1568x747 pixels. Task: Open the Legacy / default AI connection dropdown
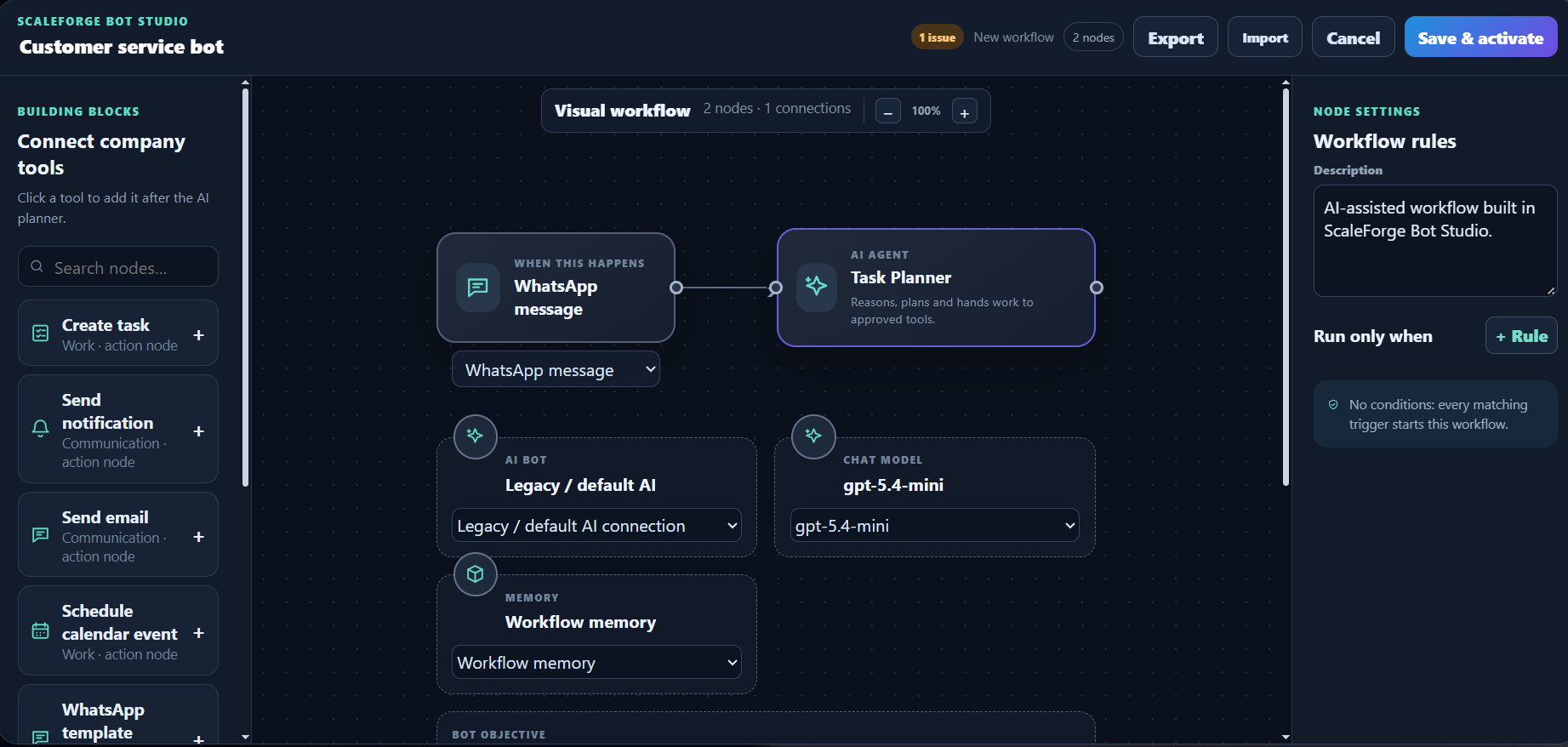[x=596, y=526]
